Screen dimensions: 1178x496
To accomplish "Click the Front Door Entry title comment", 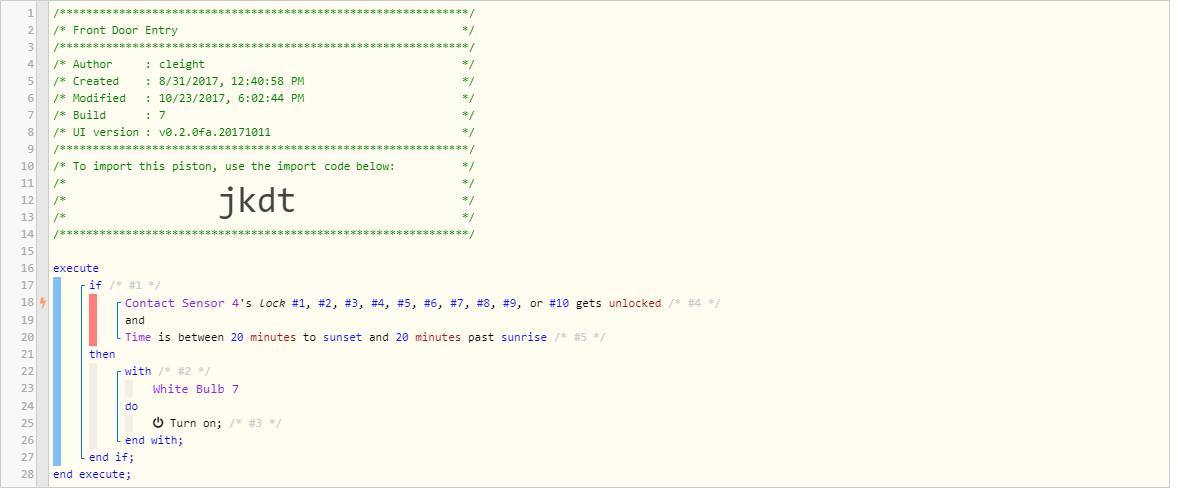I will coord(263,31).
